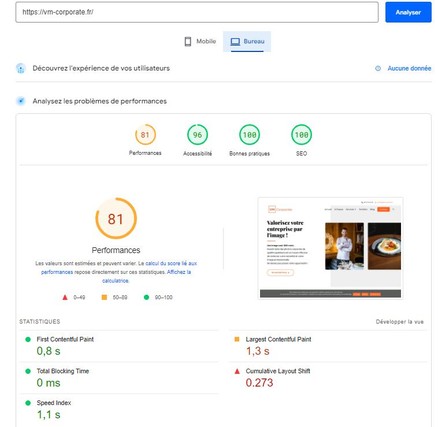This screenshot has height=427, width=438.
Task: Switch to the Mobile tab
Action: pos(200,41)
